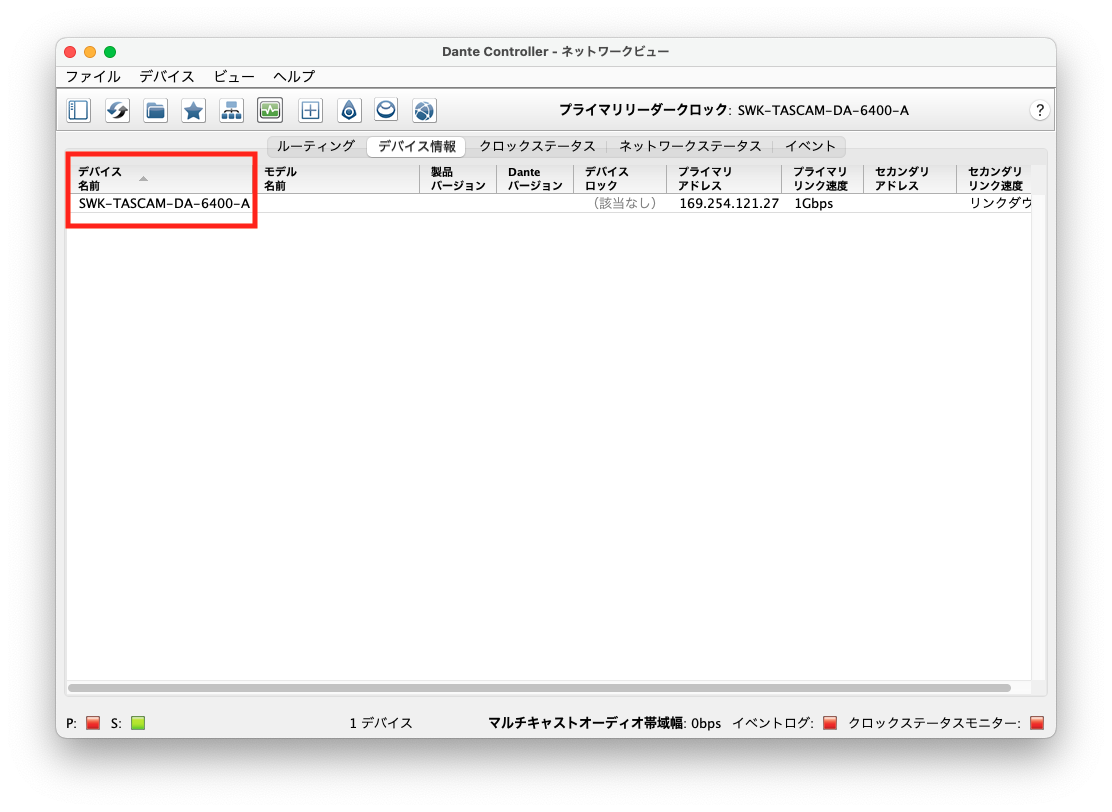Click the oval ring icon in toolbar
The height and width of the screenshot is (812, 1112).
(386, 110)
